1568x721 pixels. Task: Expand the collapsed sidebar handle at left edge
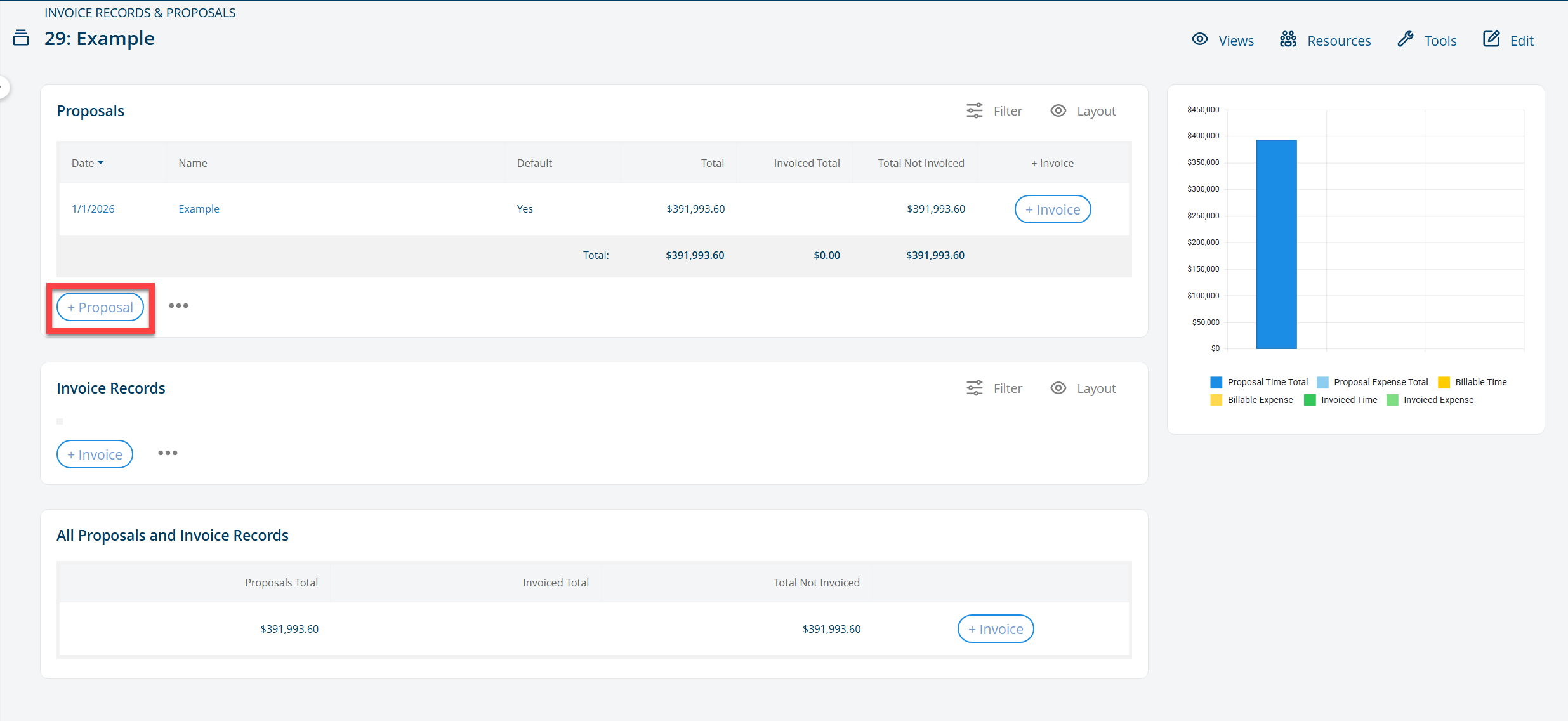coord(4,87)
